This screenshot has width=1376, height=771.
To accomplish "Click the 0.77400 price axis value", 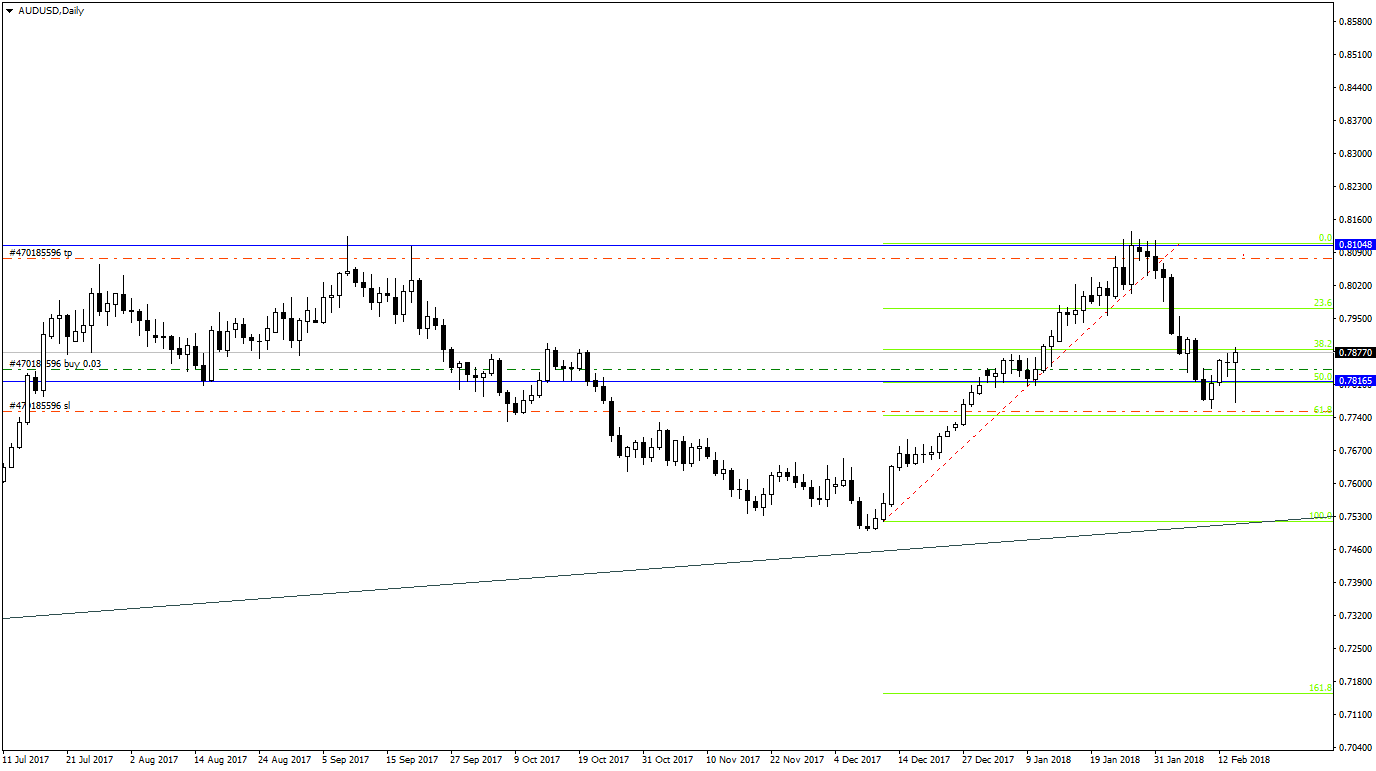I will [x=1354, y=417].
